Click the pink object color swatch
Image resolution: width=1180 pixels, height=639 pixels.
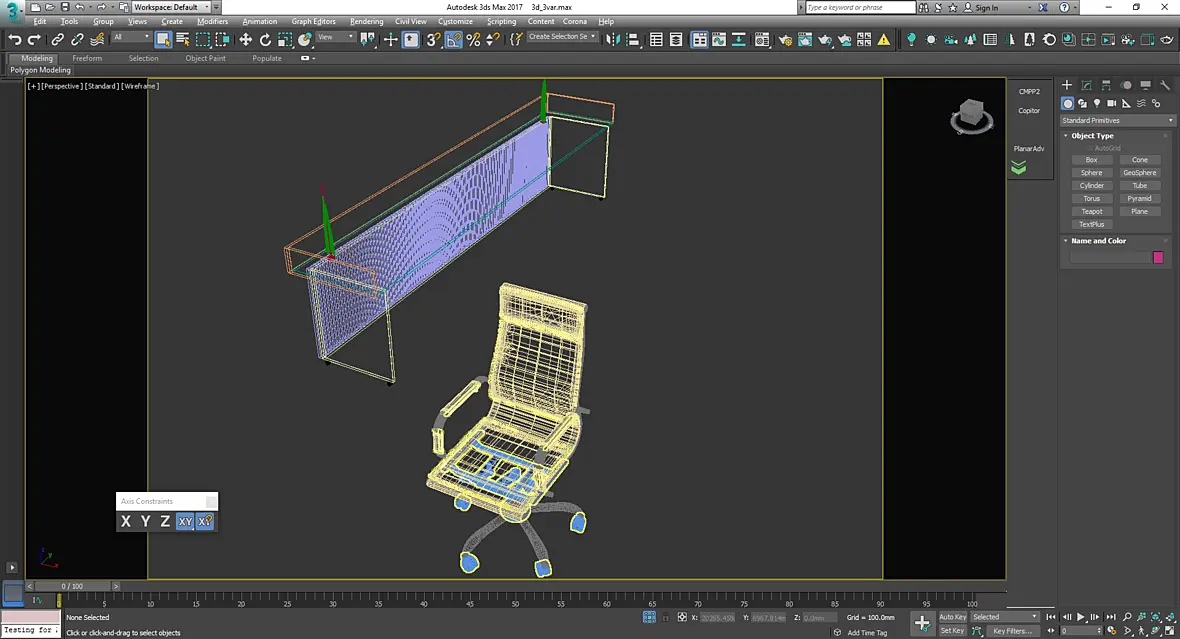(1158, 257)
